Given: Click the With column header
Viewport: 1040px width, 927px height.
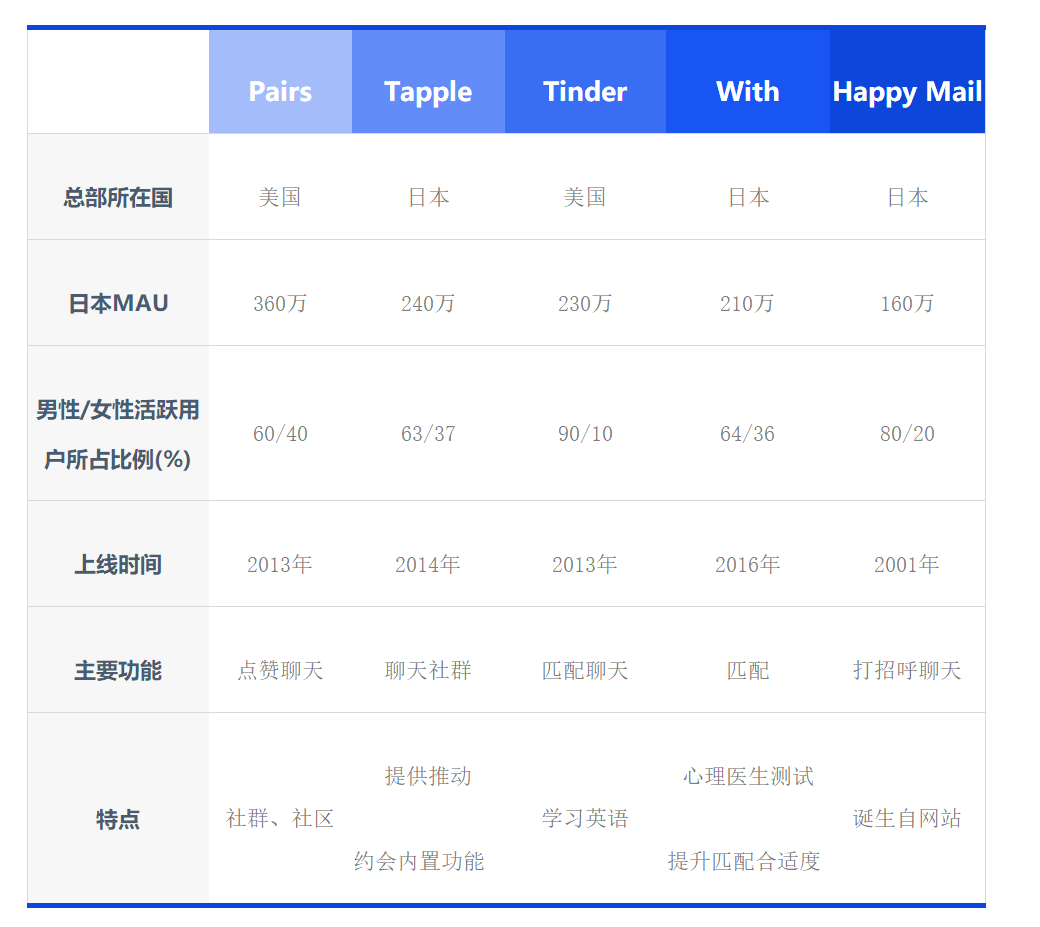Looking at the screenshot, I should [747, 92].
